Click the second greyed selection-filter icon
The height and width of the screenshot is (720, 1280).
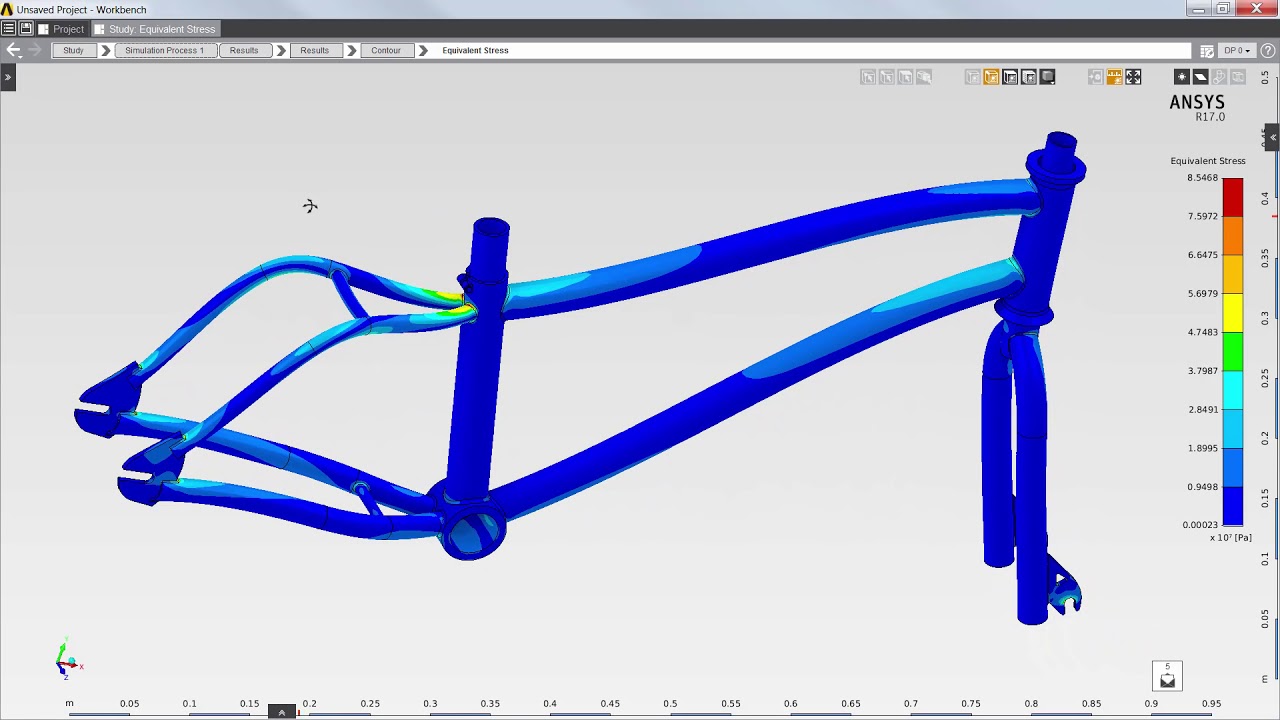[x=887, y=77]
